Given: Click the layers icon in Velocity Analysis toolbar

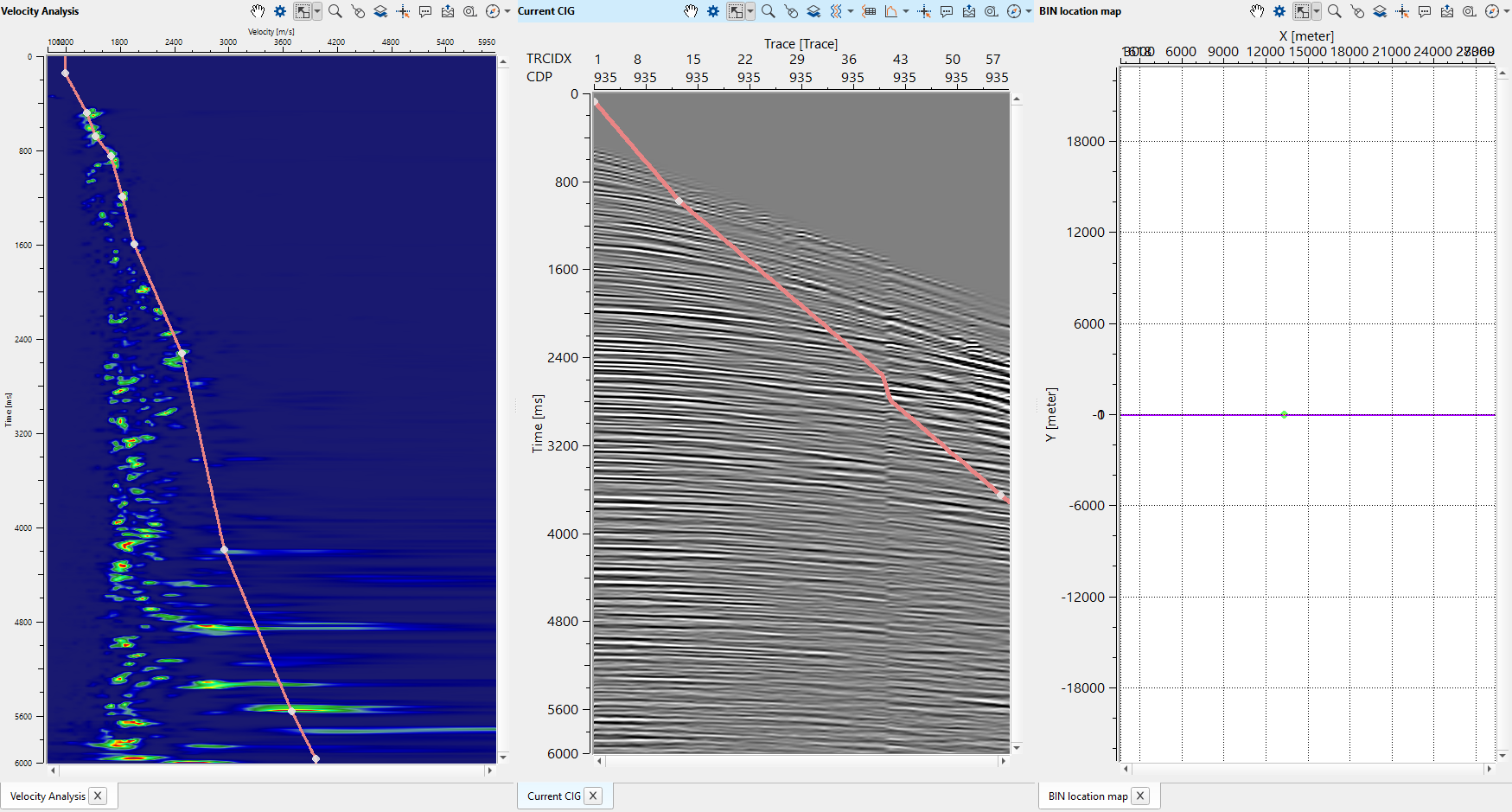Looking at the screenshot, I should tap(380, 11).
